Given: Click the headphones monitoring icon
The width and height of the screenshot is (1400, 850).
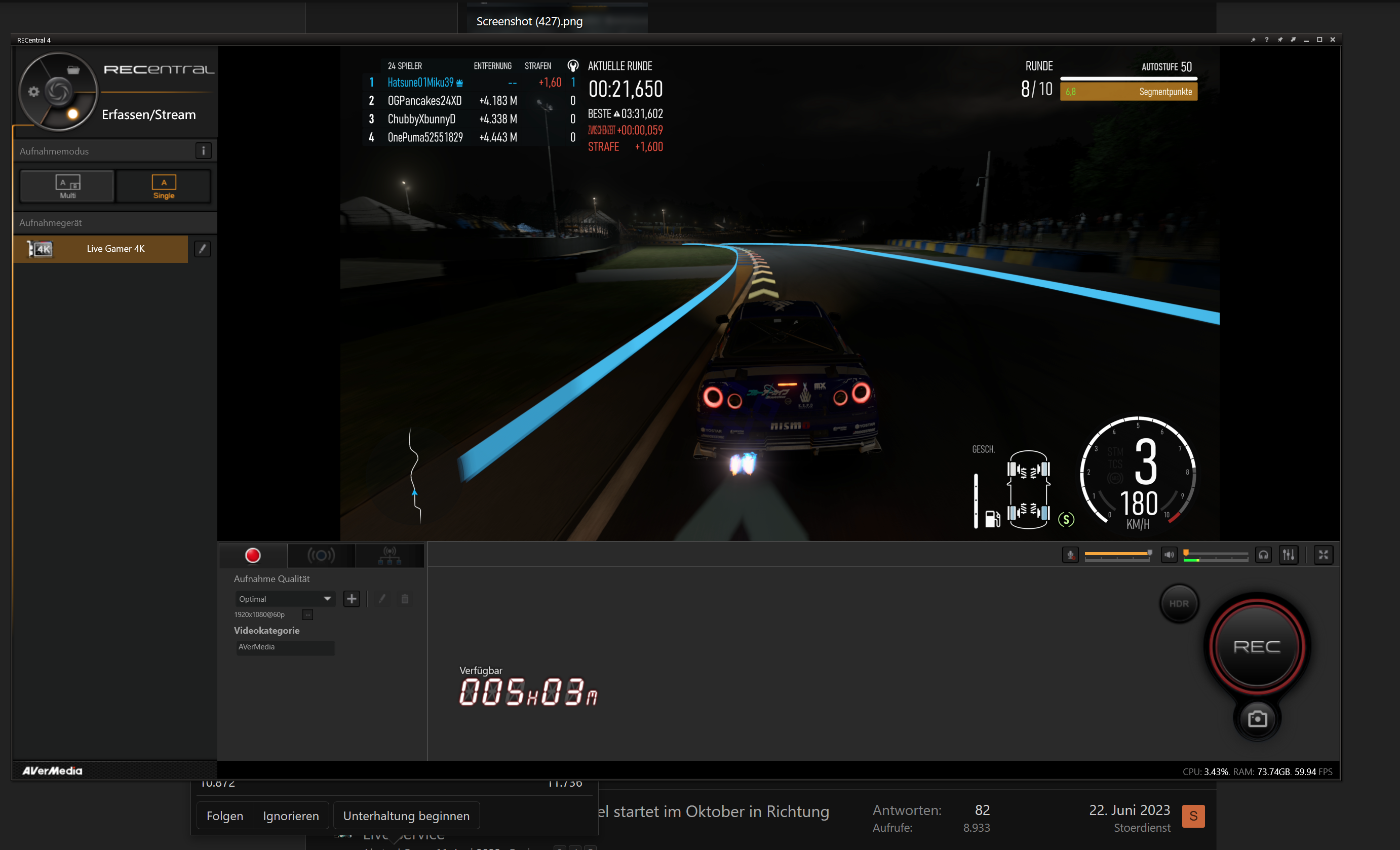Looking at the screenshot, I should pos(1263,555).
